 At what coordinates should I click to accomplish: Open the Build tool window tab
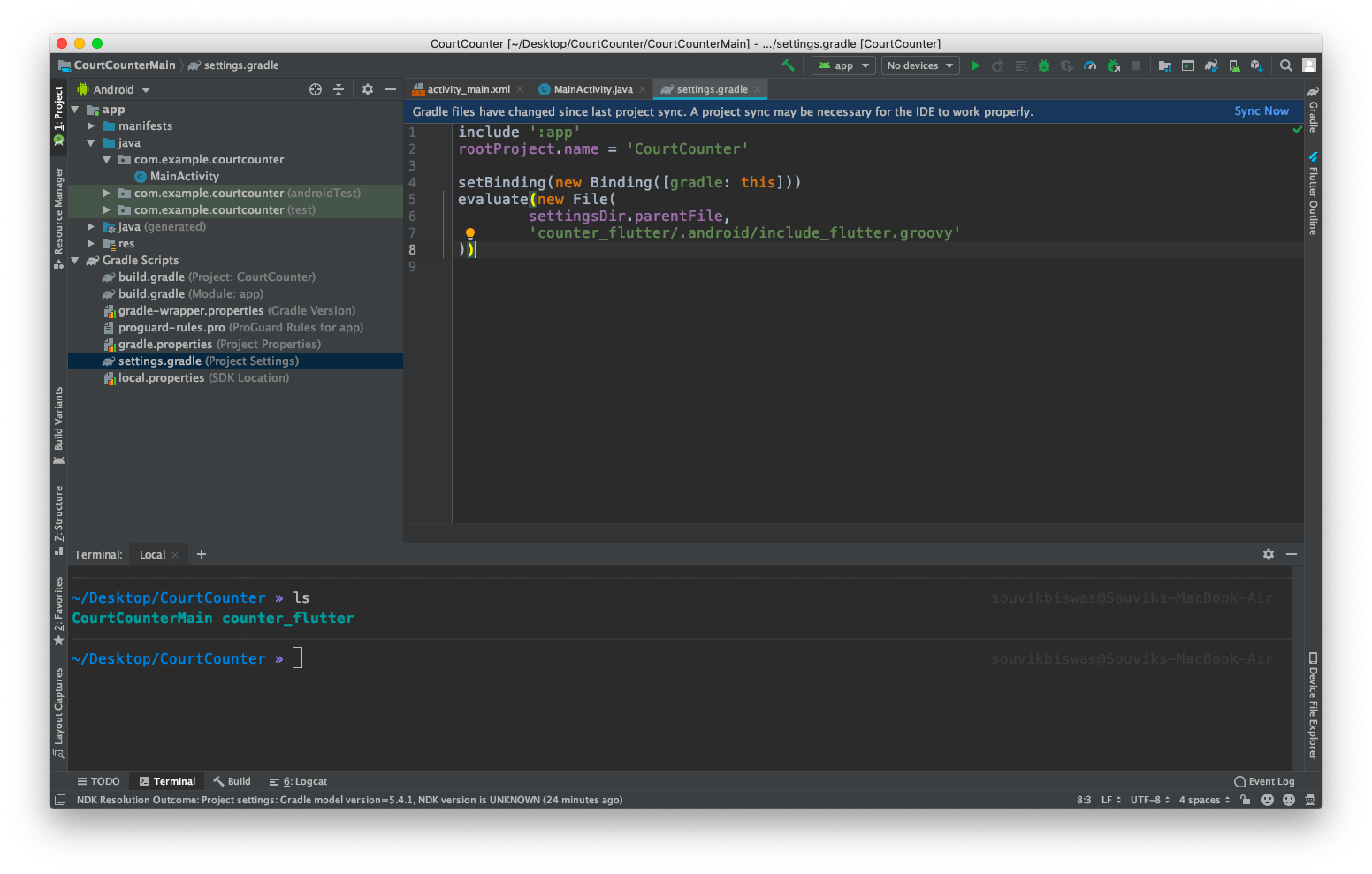(x=232, y=781)
